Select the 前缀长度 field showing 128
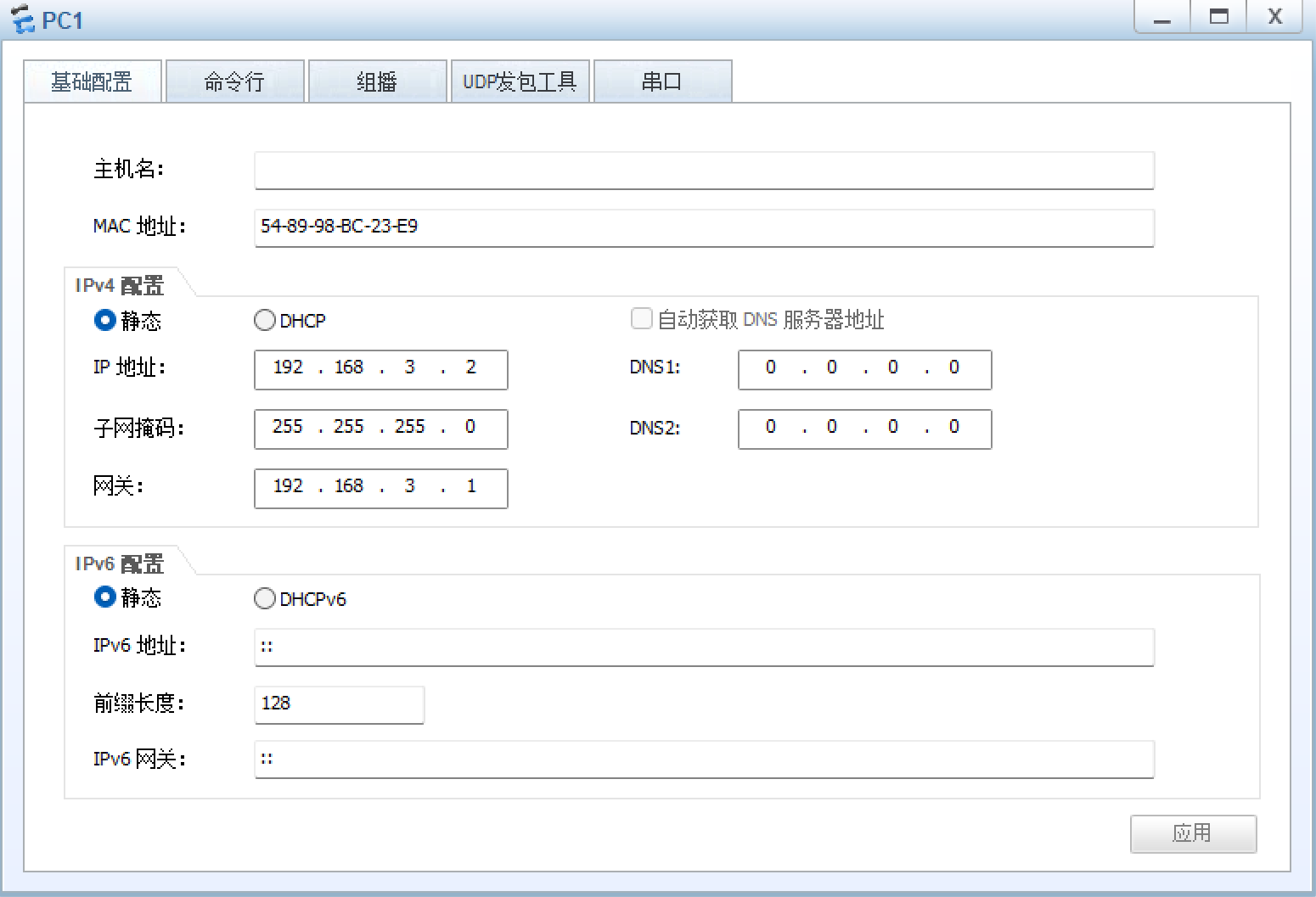 point(339,704)
